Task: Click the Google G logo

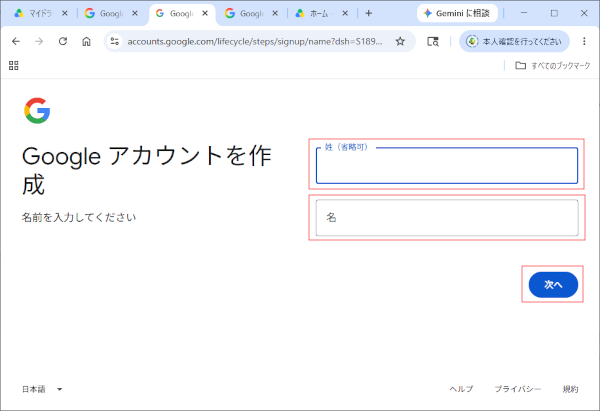Action: pyautogui.click(x=37, y=111)
